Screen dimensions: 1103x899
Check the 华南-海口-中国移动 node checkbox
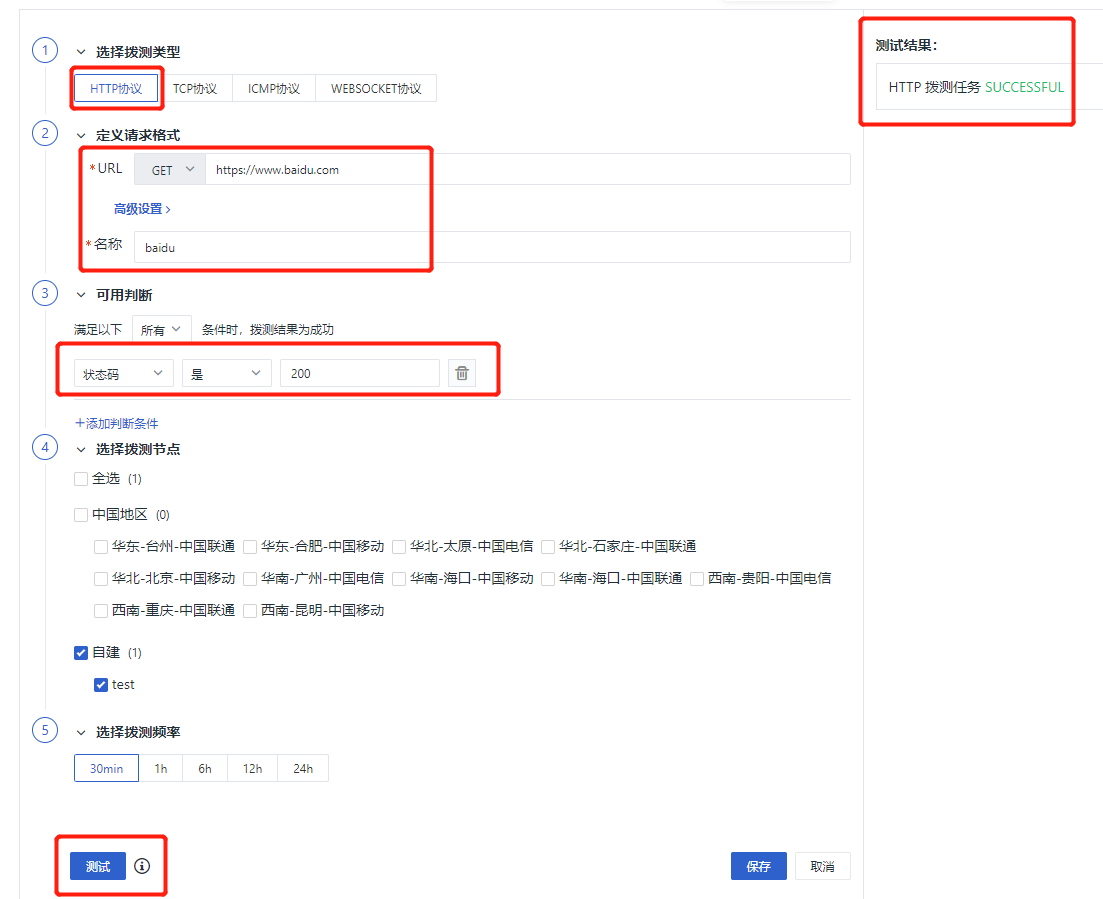399,578
